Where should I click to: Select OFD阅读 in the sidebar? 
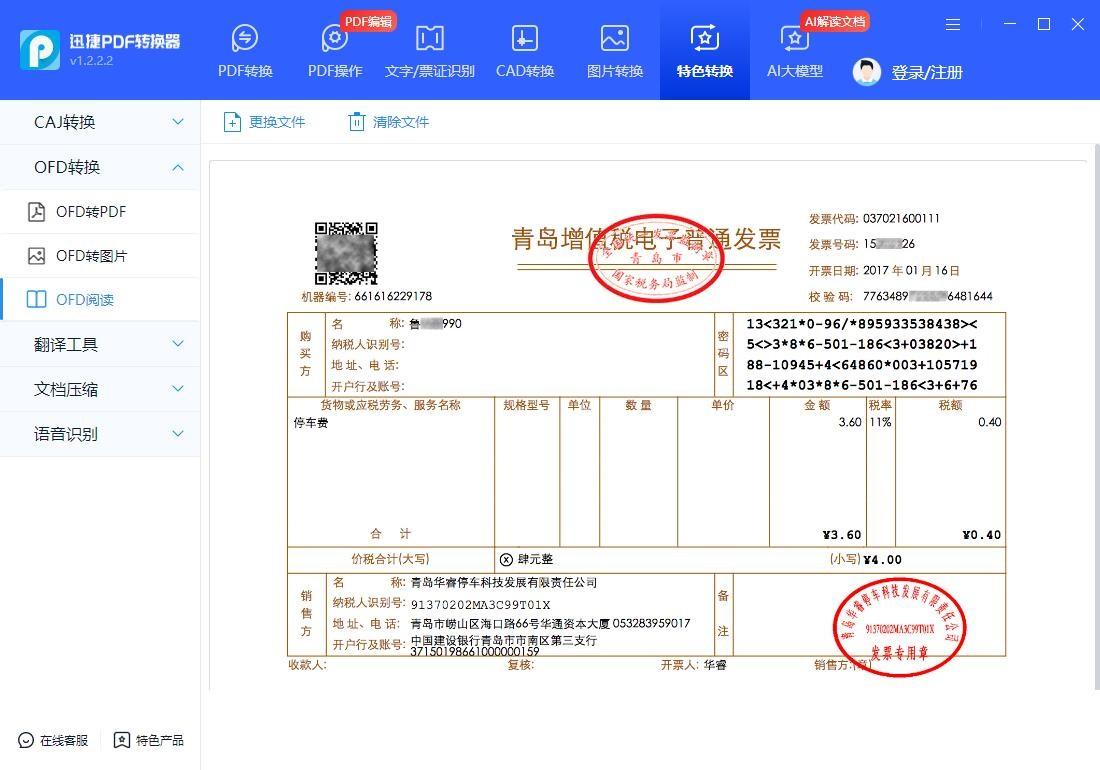click(x=100, y=299)
